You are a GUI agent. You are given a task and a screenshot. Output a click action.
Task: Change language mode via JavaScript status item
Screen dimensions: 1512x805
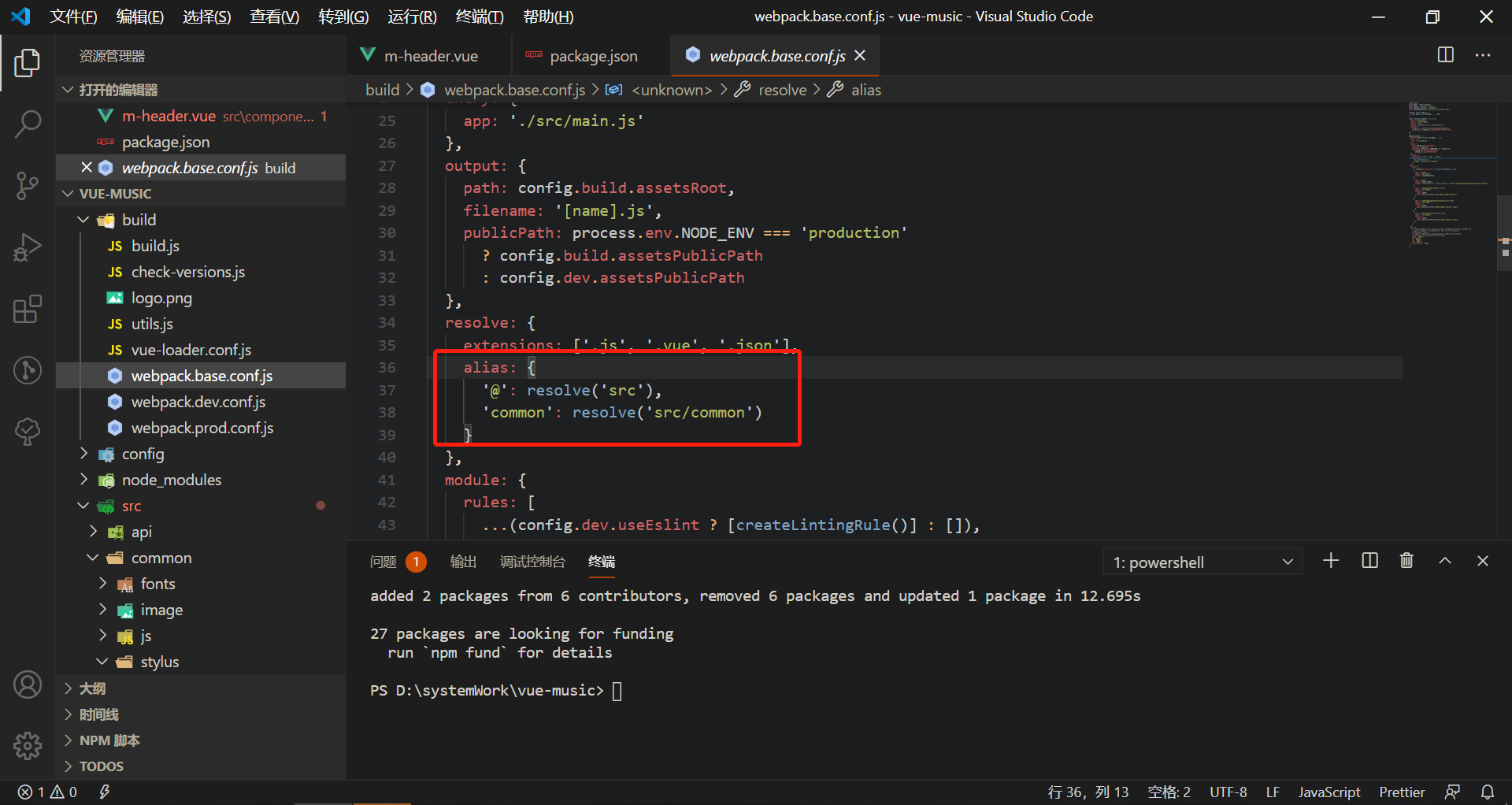(1329, 792)
